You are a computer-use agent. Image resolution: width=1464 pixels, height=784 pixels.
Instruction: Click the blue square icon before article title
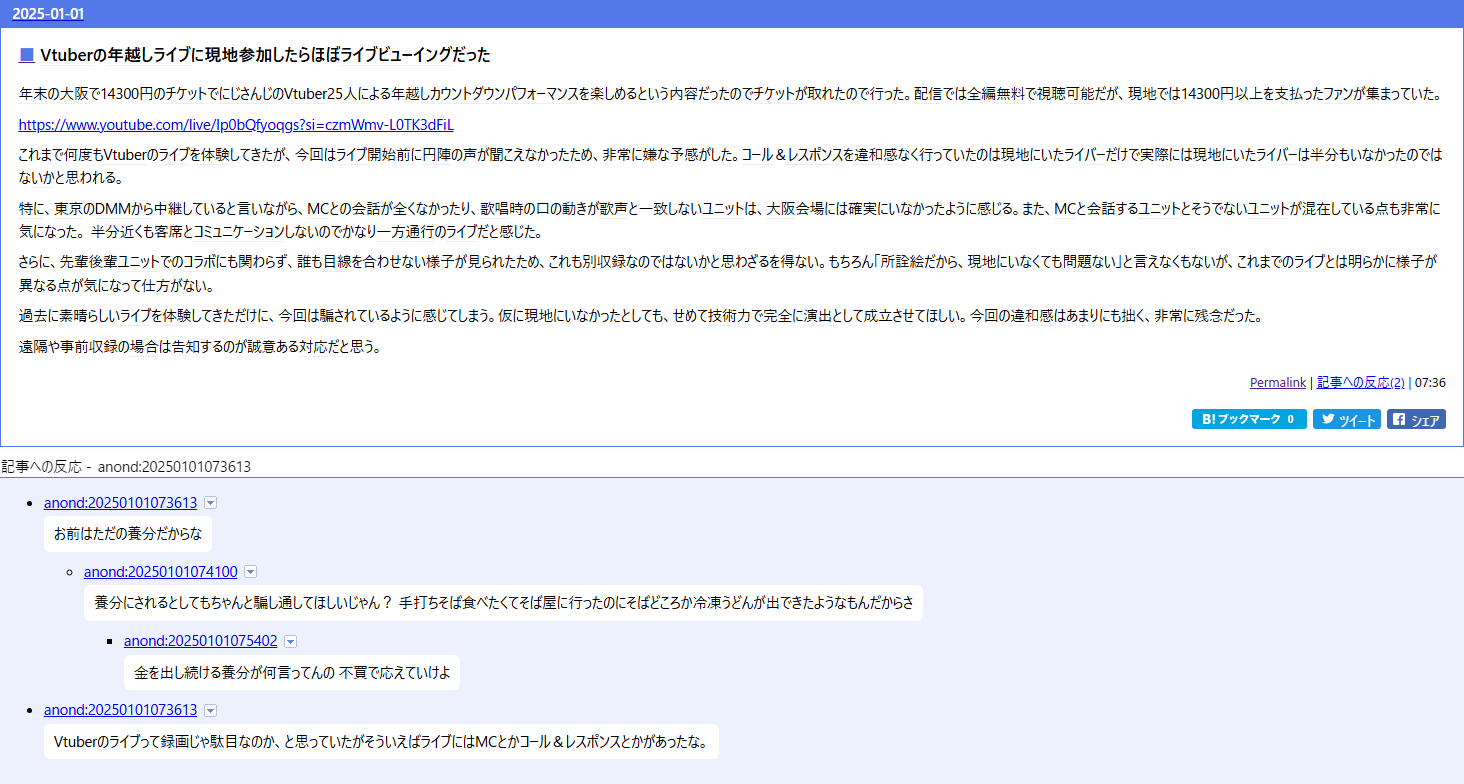(x=27, y=55)
